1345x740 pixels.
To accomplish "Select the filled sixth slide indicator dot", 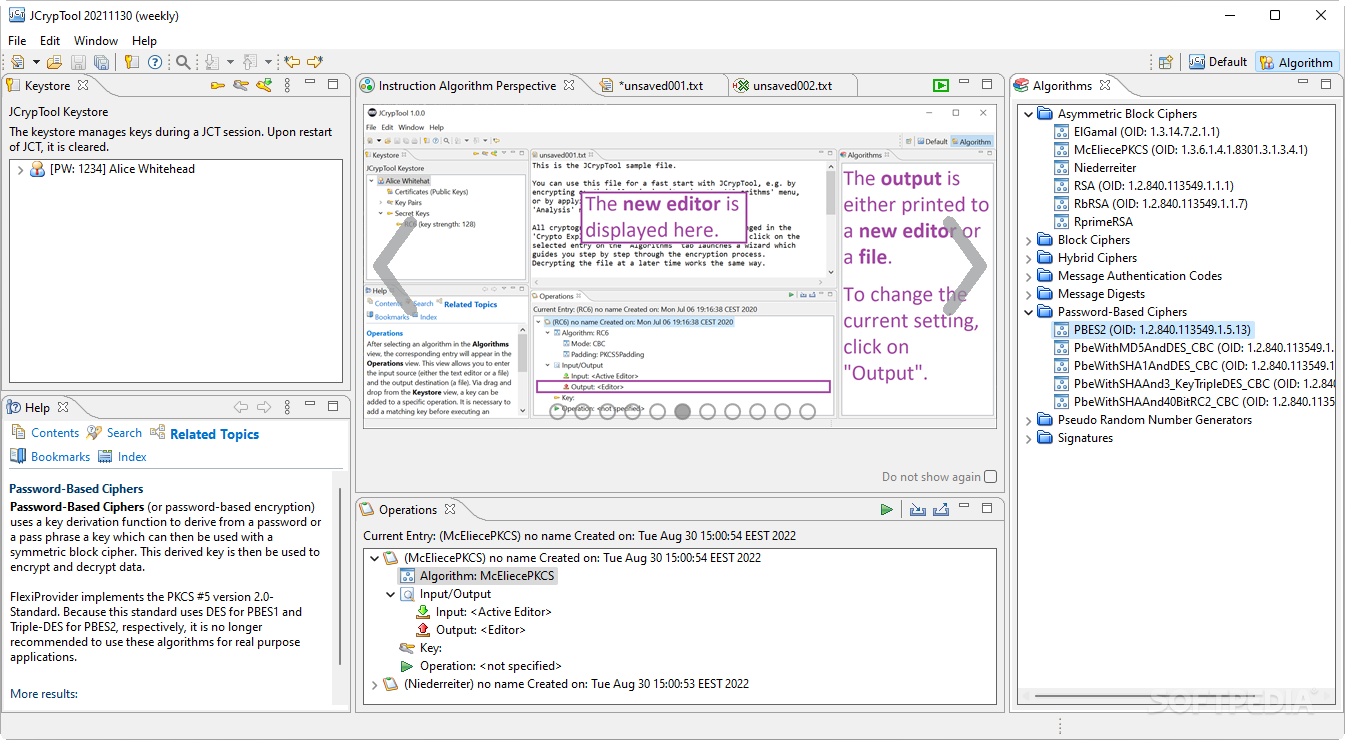I will 682,411.
